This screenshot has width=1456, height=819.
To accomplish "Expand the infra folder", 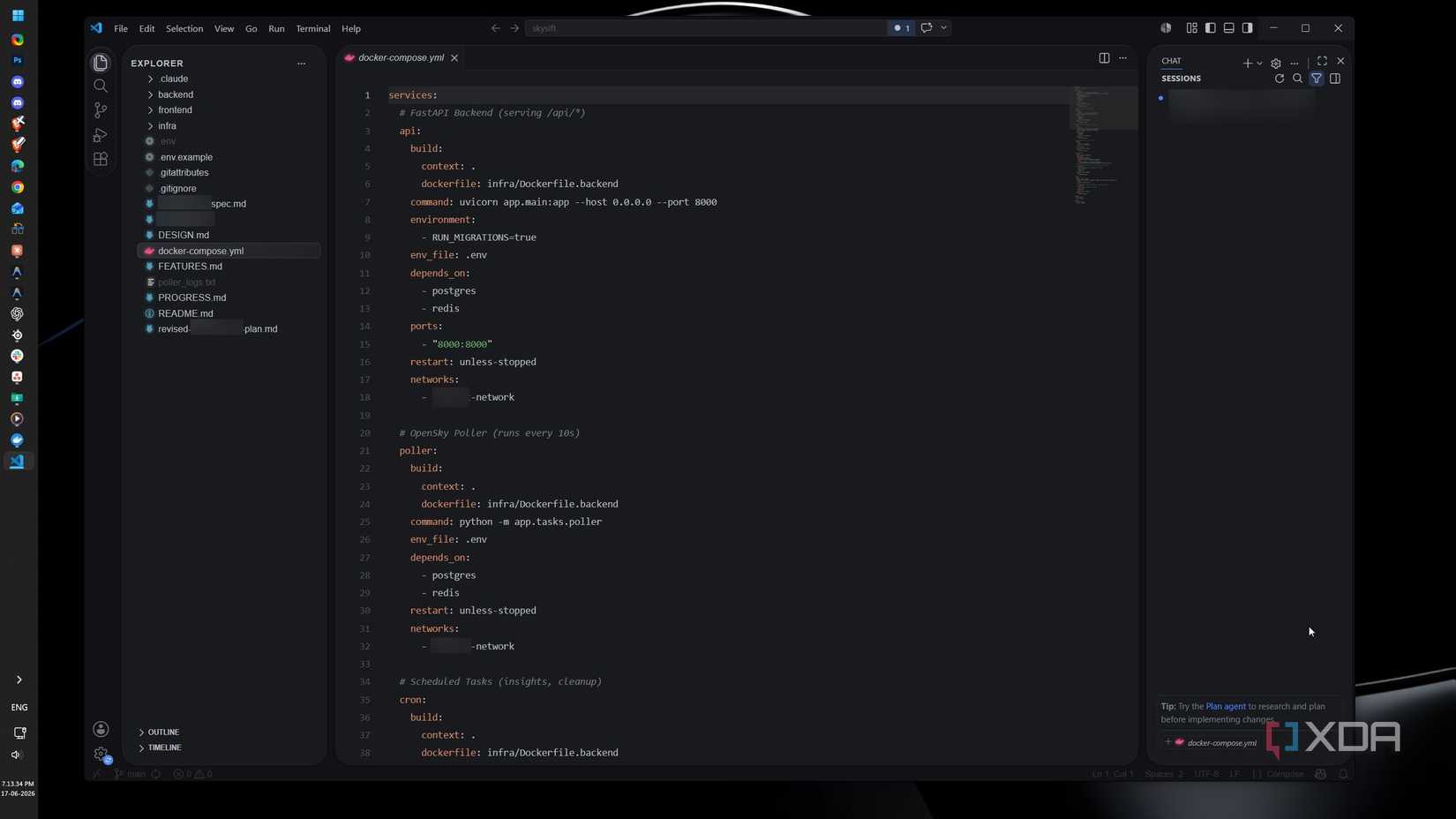I will [x=229, y=126].
